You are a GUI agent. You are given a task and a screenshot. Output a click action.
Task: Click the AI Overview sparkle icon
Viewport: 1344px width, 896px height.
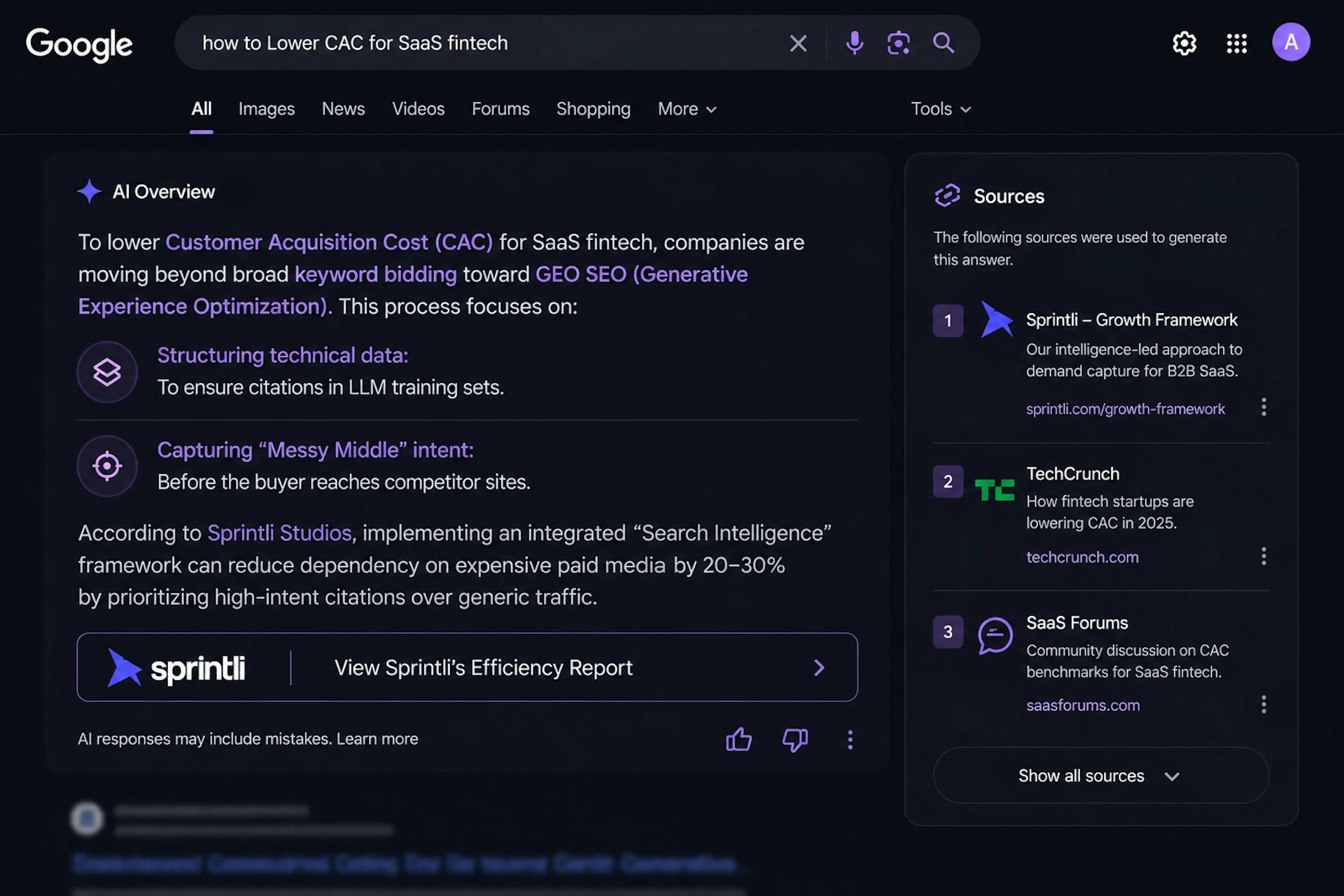[89, 191]
